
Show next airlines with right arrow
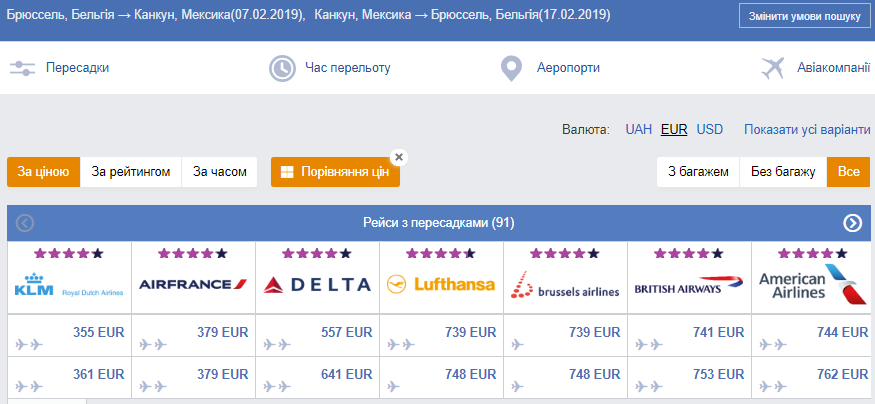click(x=852, y=223)
